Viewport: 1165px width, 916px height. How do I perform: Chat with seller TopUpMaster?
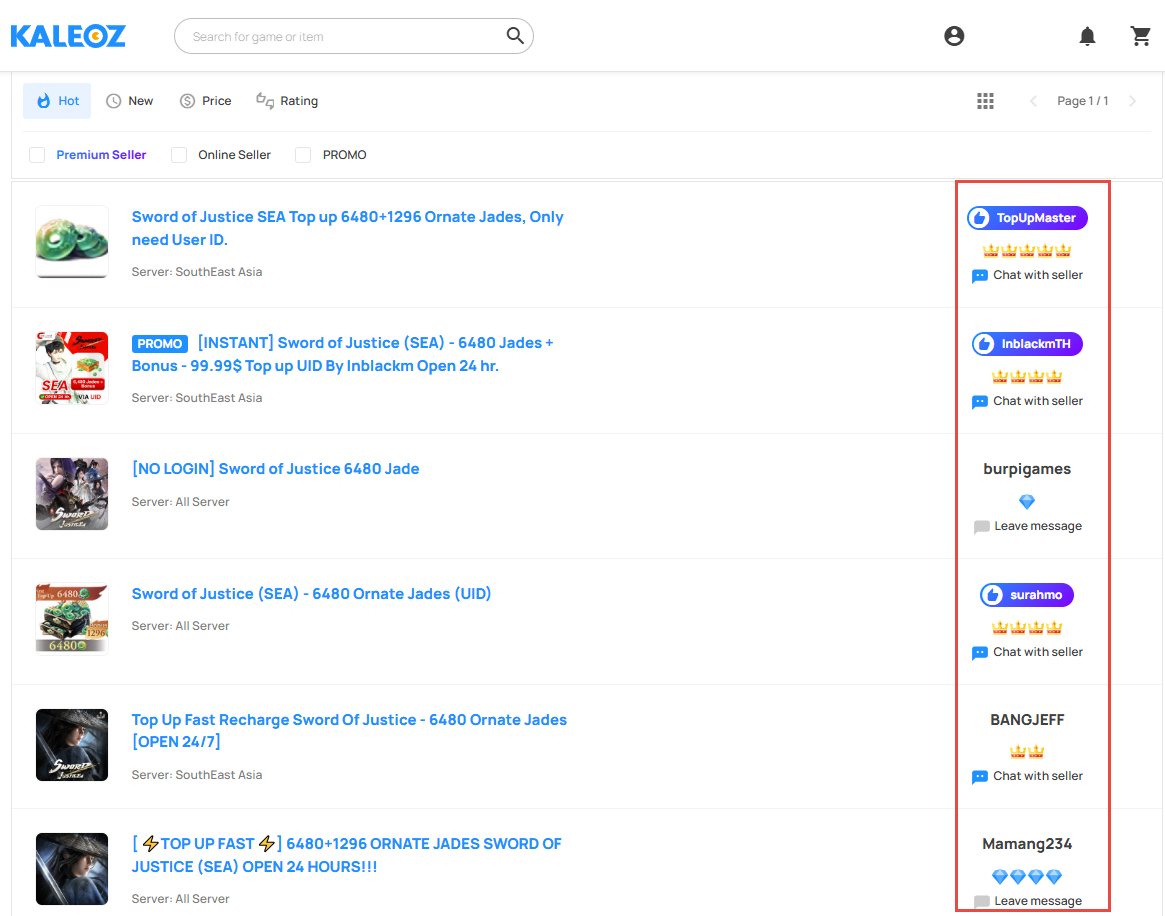click(x=1027, y=276)
